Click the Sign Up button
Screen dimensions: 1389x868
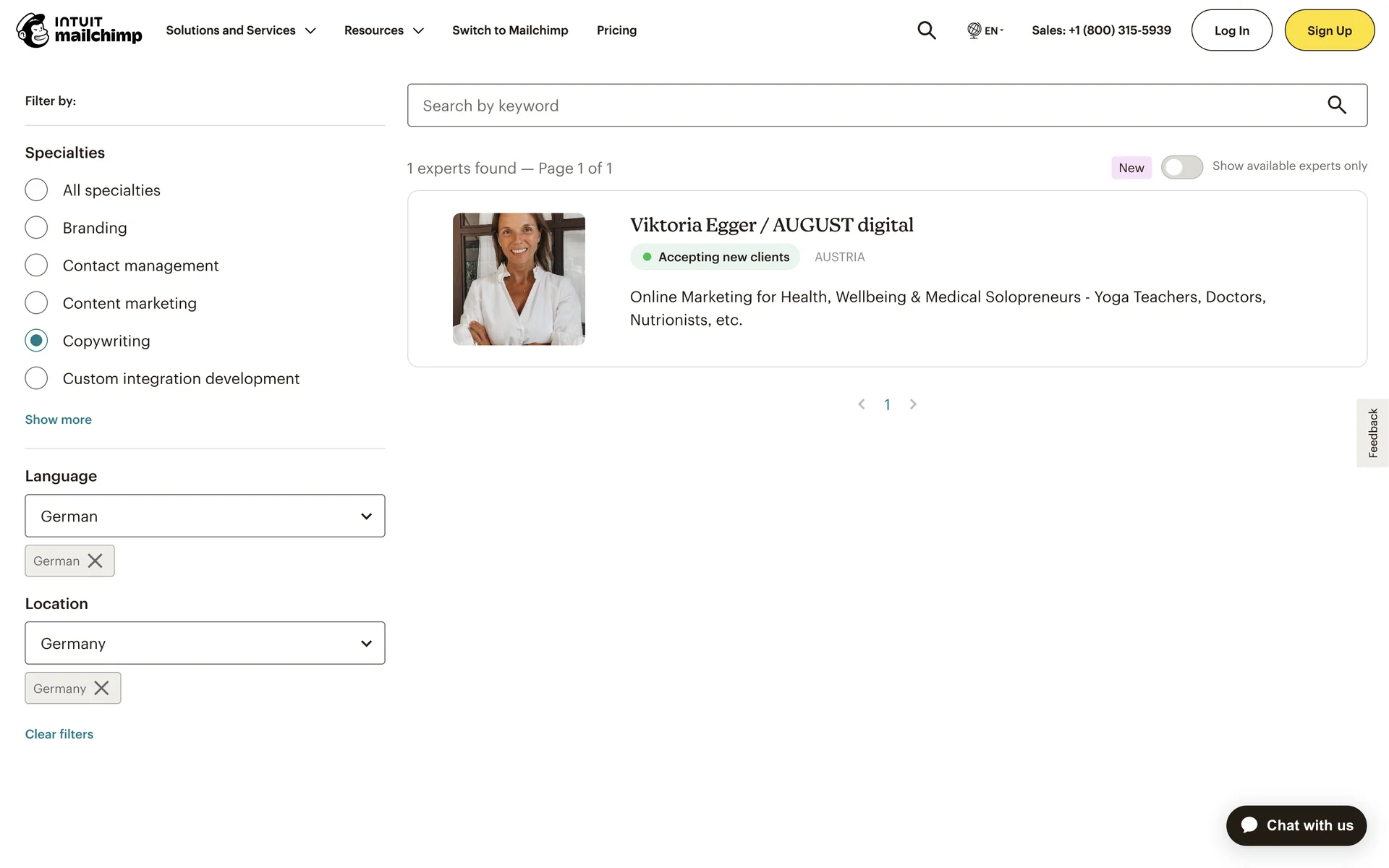(1329, 30)
